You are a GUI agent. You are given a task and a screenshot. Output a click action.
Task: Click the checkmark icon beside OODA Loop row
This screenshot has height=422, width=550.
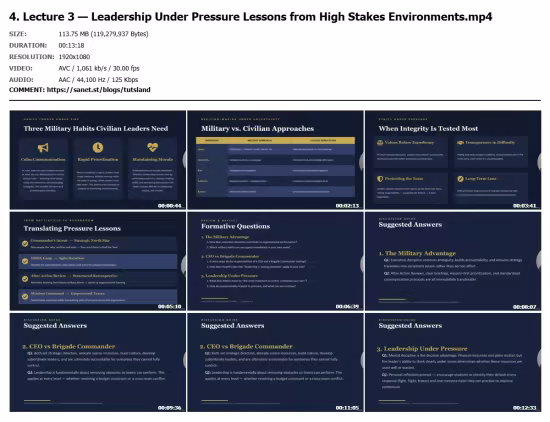pos(25,261)
